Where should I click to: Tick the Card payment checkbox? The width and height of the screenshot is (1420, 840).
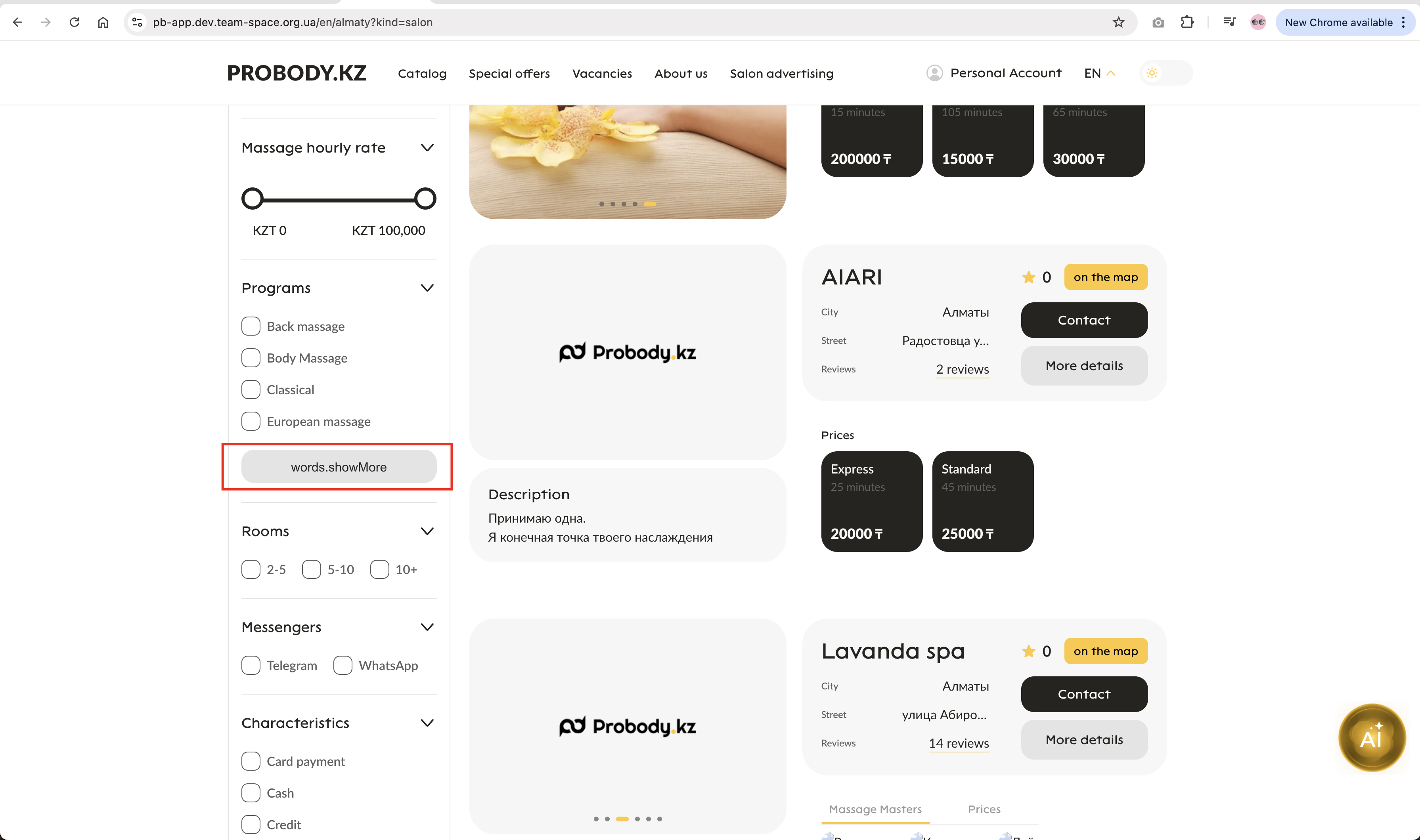251,761
